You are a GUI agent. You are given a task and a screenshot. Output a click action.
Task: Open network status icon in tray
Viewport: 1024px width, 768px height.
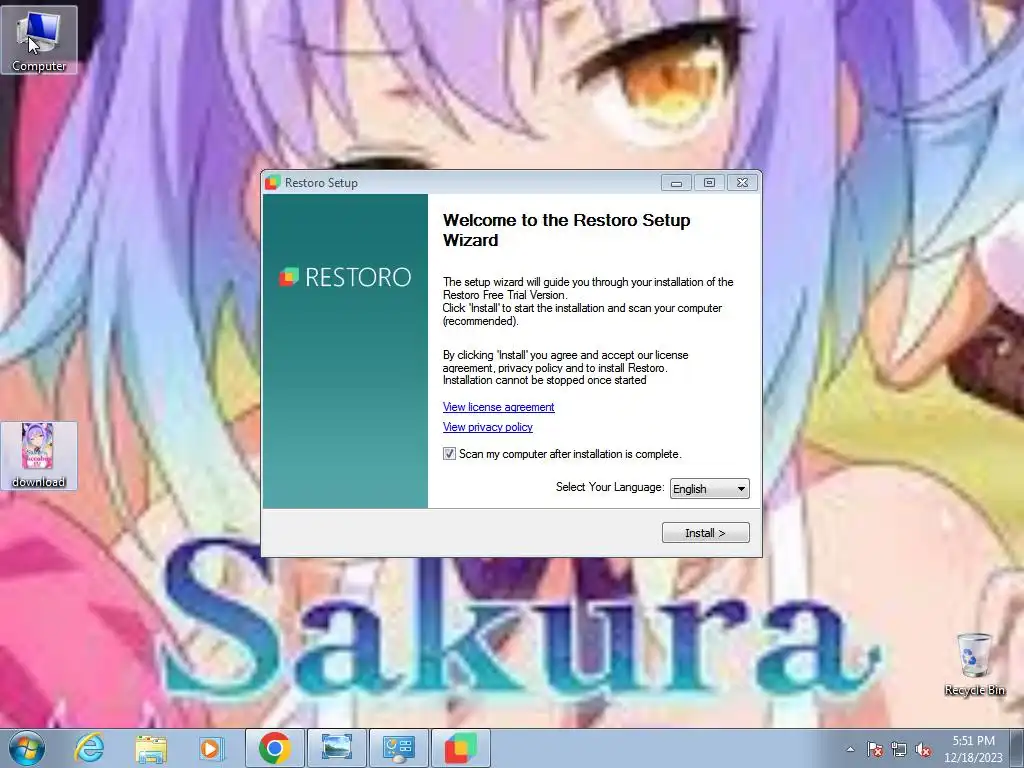[x=899, y=749]
